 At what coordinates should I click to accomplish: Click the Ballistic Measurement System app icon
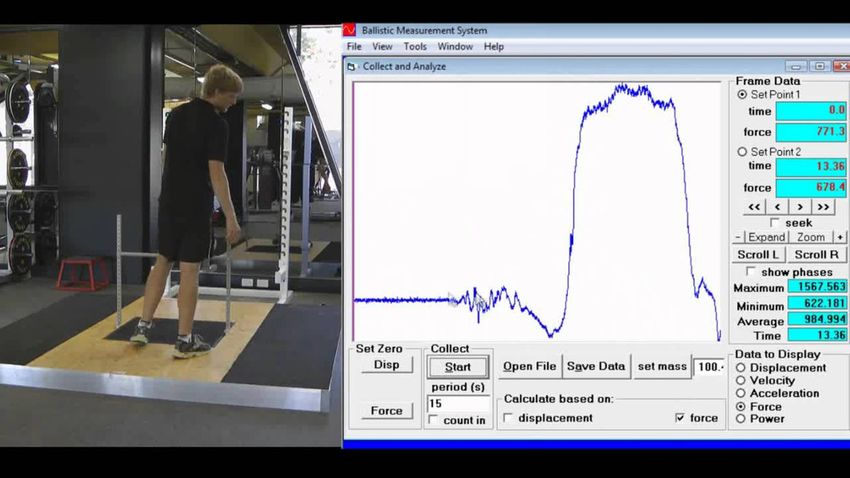(349, 30)
